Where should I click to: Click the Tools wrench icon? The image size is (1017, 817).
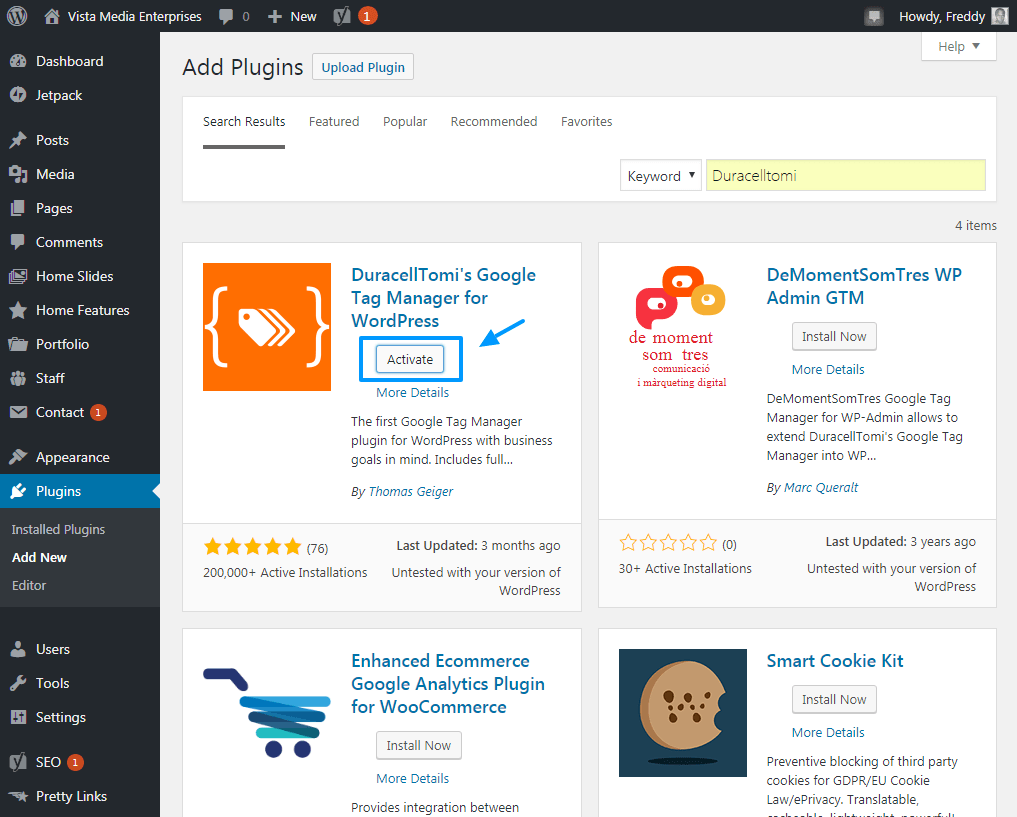[x=18, y=683]
